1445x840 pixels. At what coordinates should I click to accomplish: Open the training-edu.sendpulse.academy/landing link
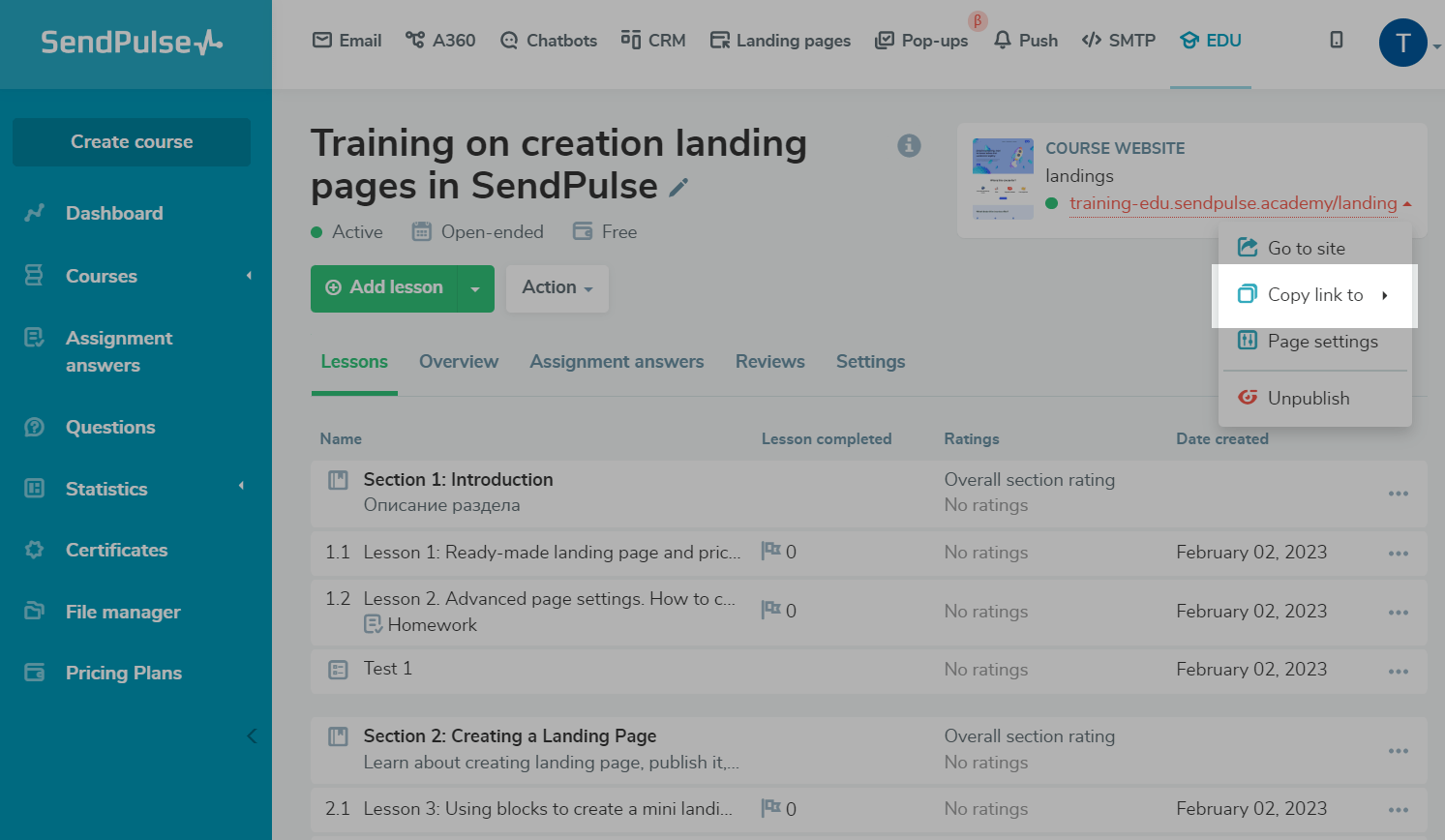1232,203
